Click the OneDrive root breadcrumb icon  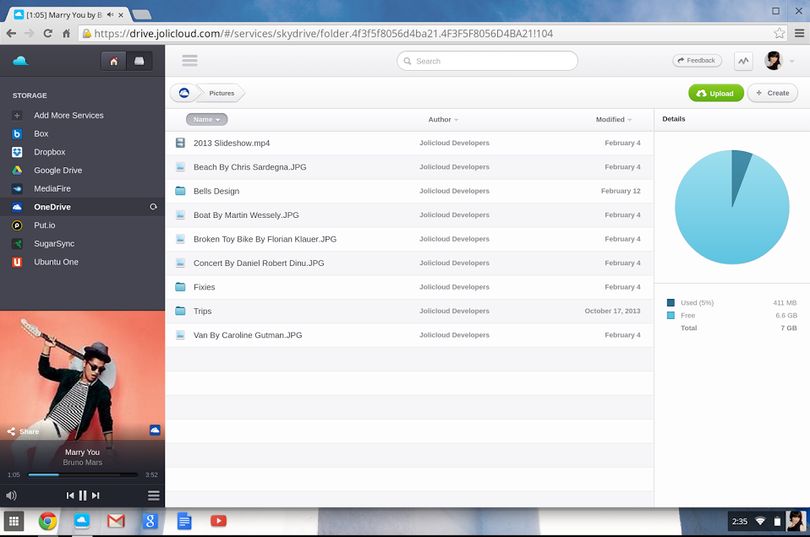[x=184, y=93]
